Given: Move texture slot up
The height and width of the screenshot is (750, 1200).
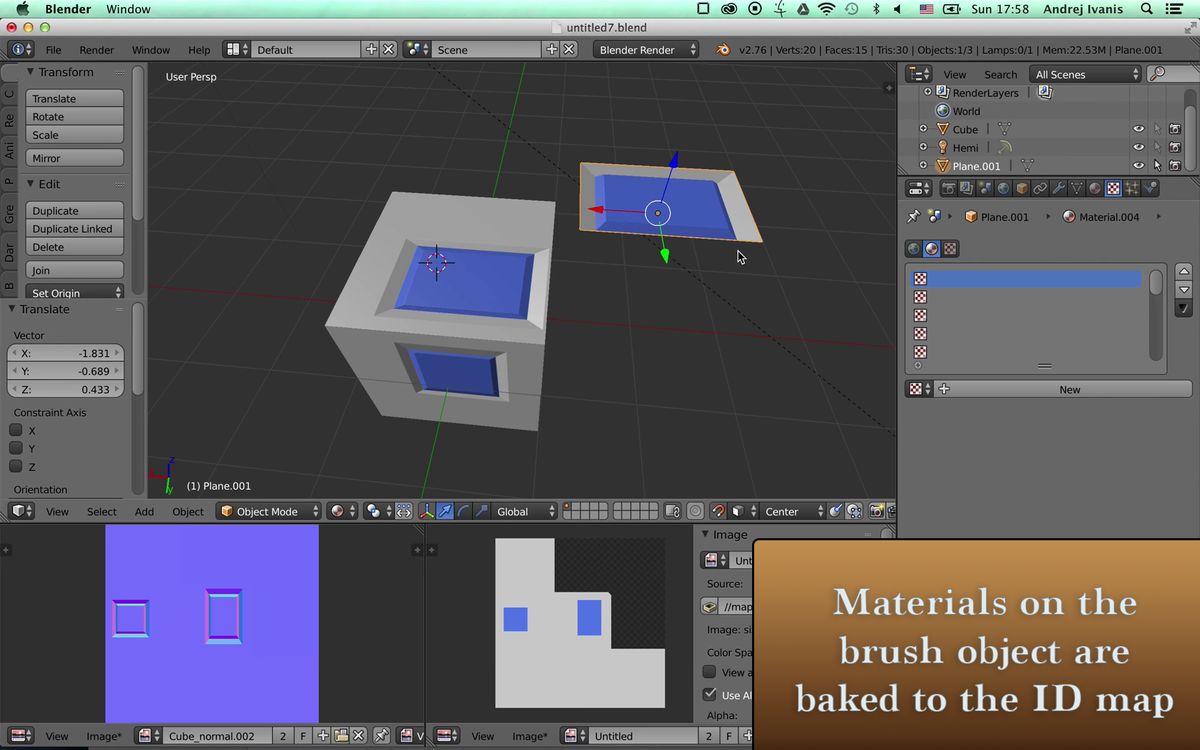Looking at the screenshot, I should click(x=1184, y=271).
